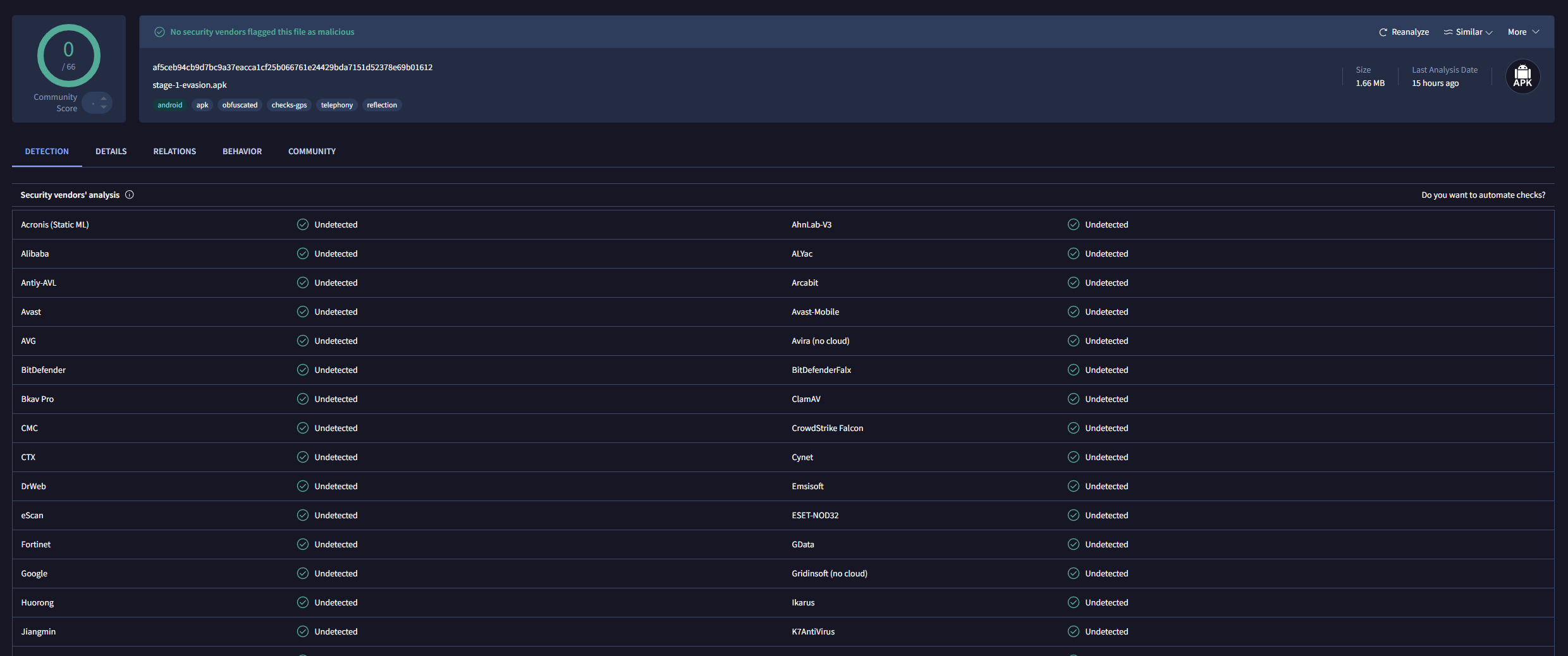This screenshot has width=1568, height=656.
Task: Click the APK file type icon
Action: [1522, 76]
